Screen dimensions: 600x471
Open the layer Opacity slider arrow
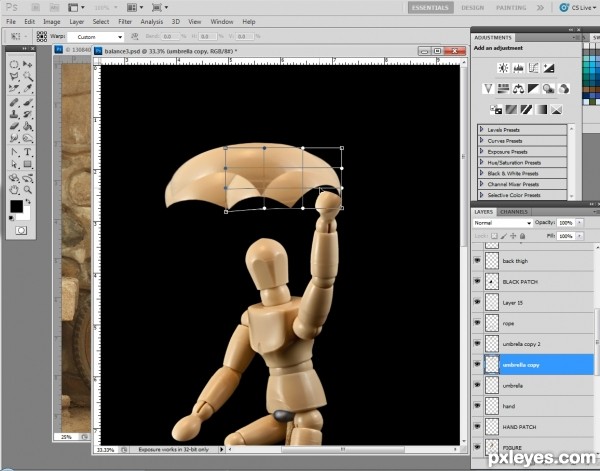point(579,223)
